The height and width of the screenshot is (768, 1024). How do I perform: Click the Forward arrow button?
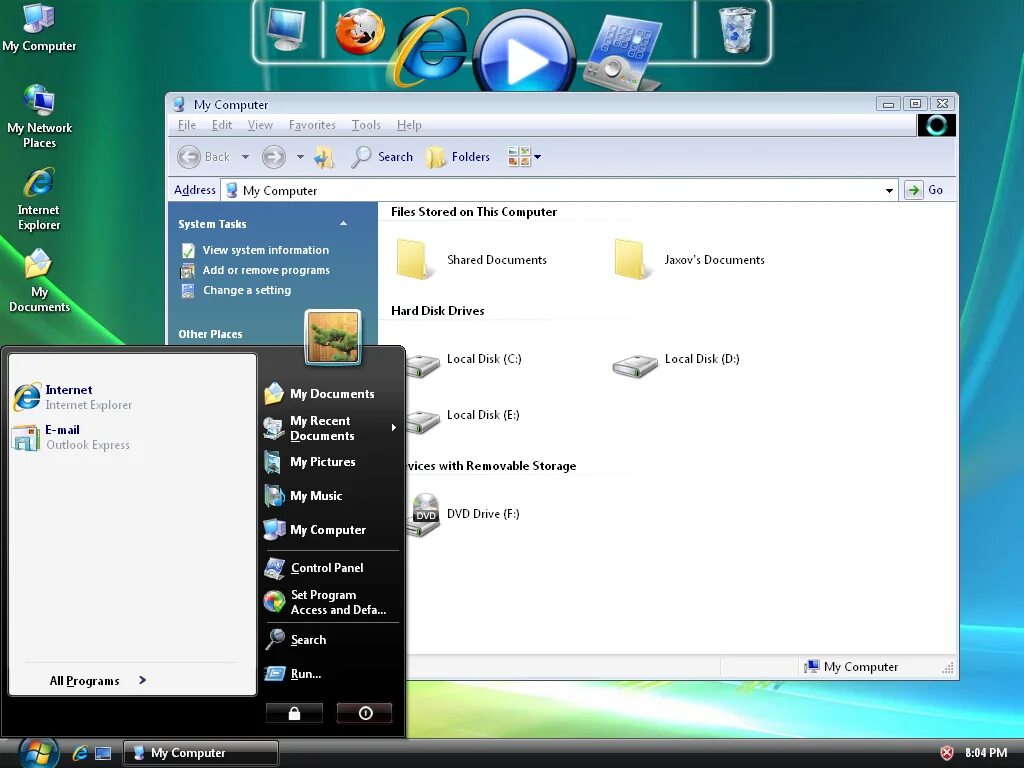(x=274, y=157)
